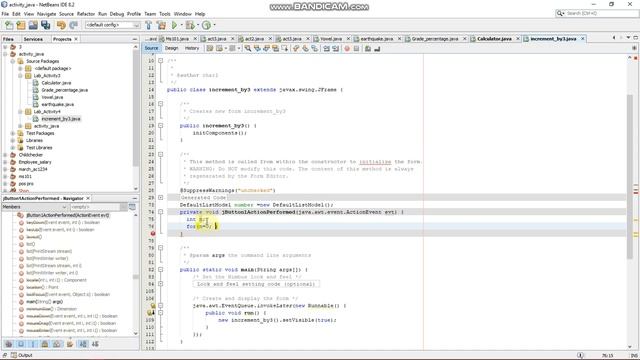Screen dimensions: 640x360
Task: Toggle Show Inherited Members in Navigator
Action: pyautogui.click(x=9, y=344)
